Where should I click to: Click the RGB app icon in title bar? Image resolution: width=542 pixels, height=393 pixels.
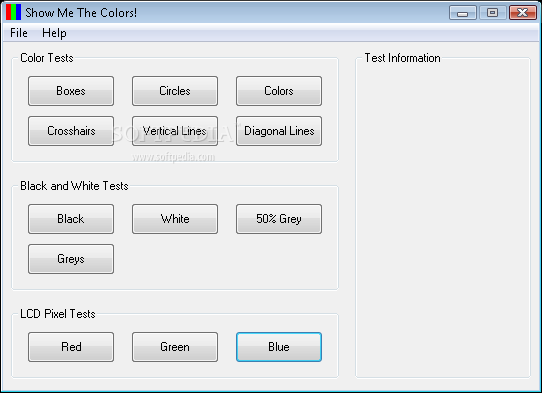click(x=13, y=12)
